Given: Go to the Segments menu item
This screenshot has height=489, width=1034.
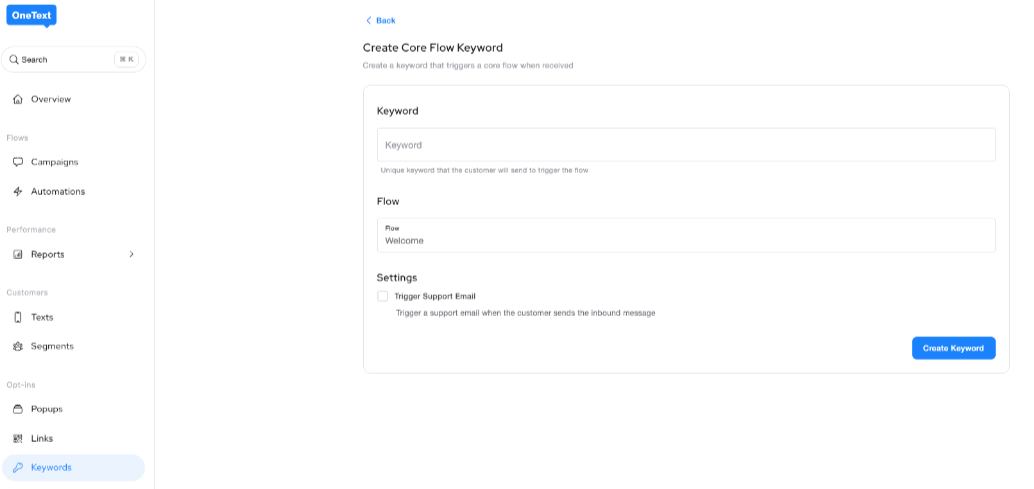Looking at the screenshot, I should tap(52, 346).
